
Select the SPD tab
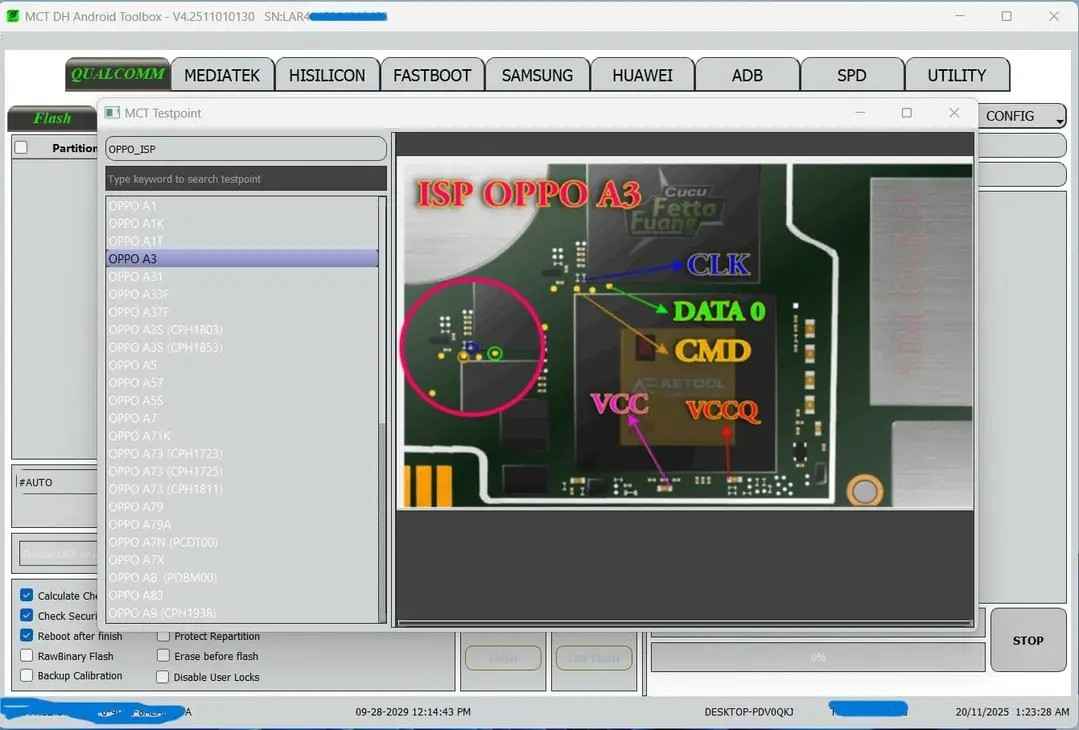click(x=851, y=75)
